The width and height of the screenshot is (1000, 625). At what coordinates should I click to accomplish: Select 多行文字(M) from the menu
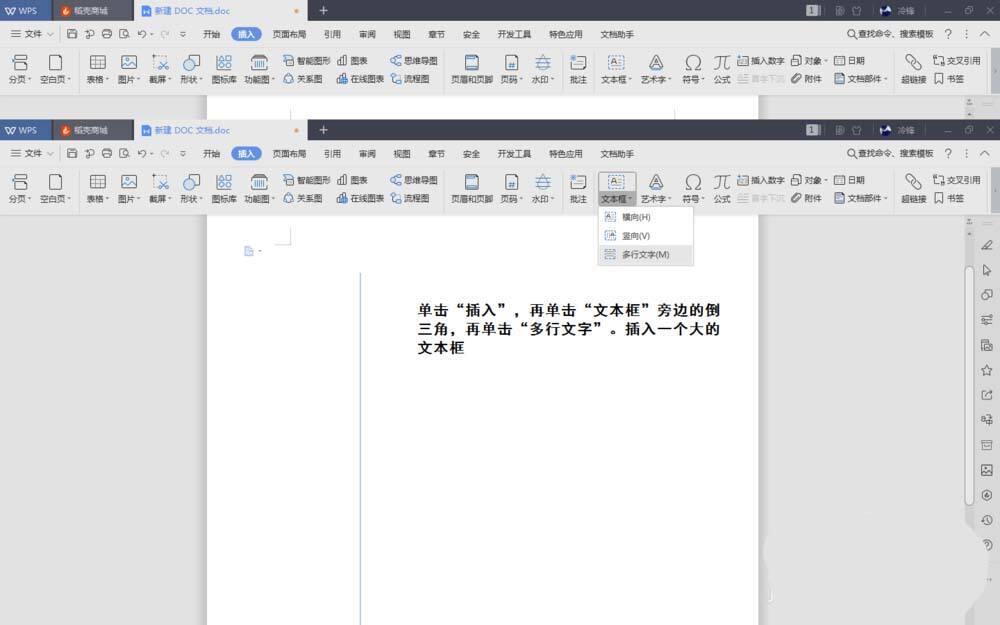(644, 254)
